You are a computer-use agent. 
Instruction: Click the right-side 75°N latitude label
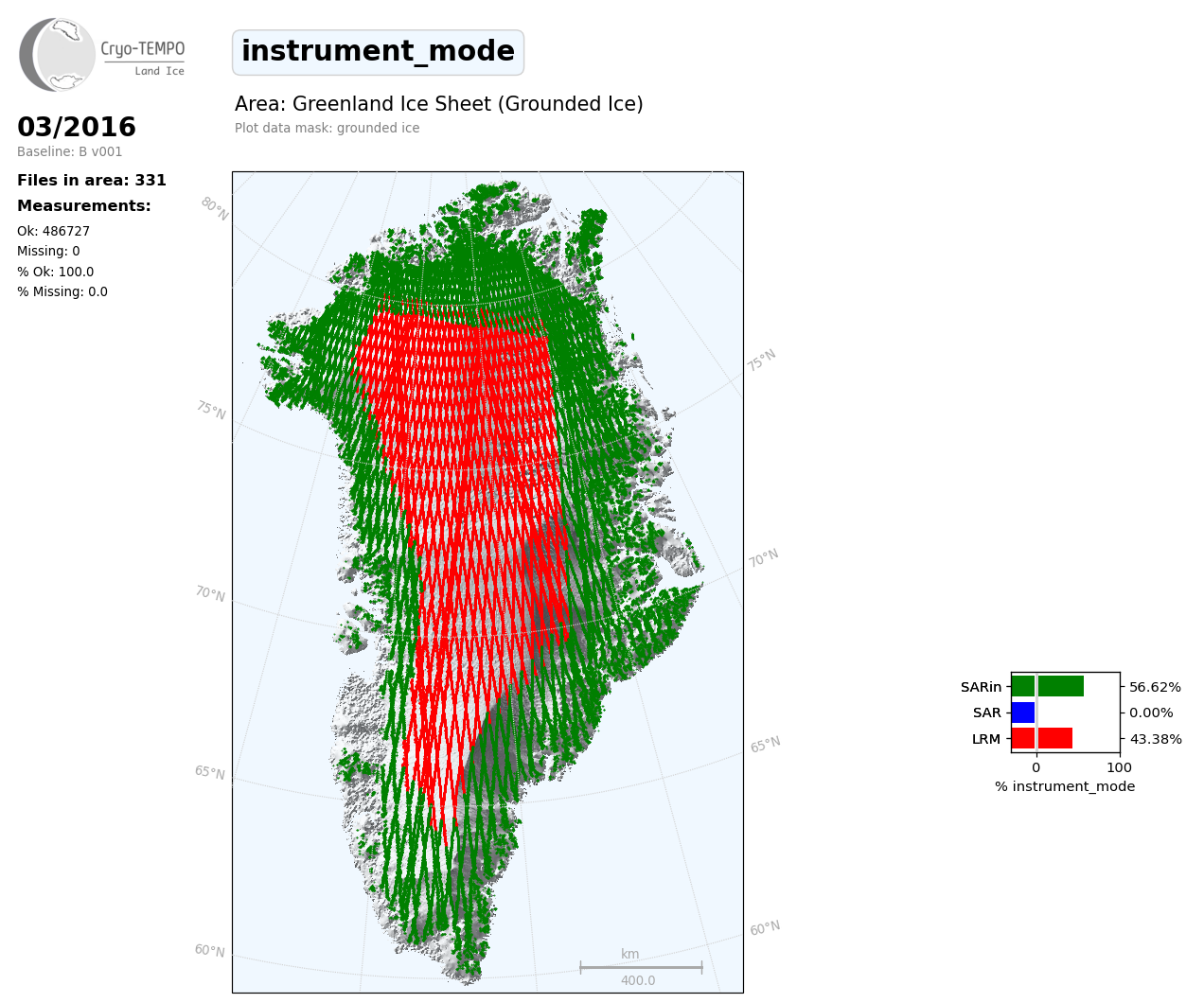coord(762,361)
